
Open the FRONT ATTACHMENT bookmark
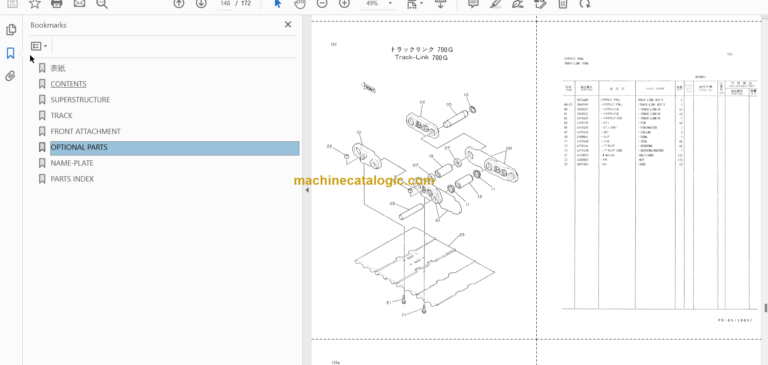85,131
